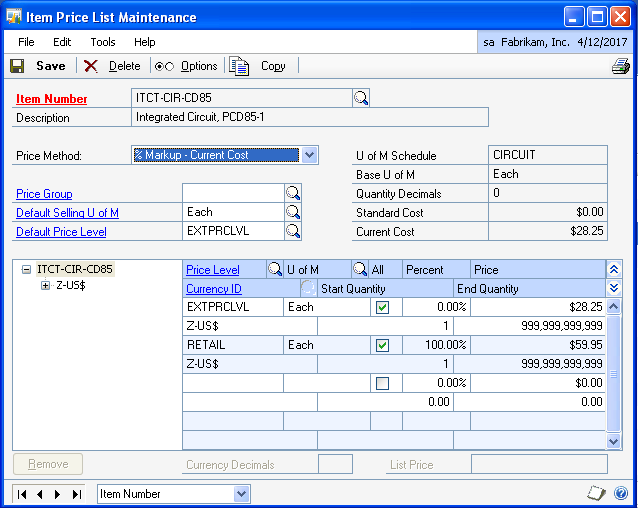Click the Save floppy disk icon
Image resolution: width=638 pixels, height=508 pixels.
click(17, 66)
